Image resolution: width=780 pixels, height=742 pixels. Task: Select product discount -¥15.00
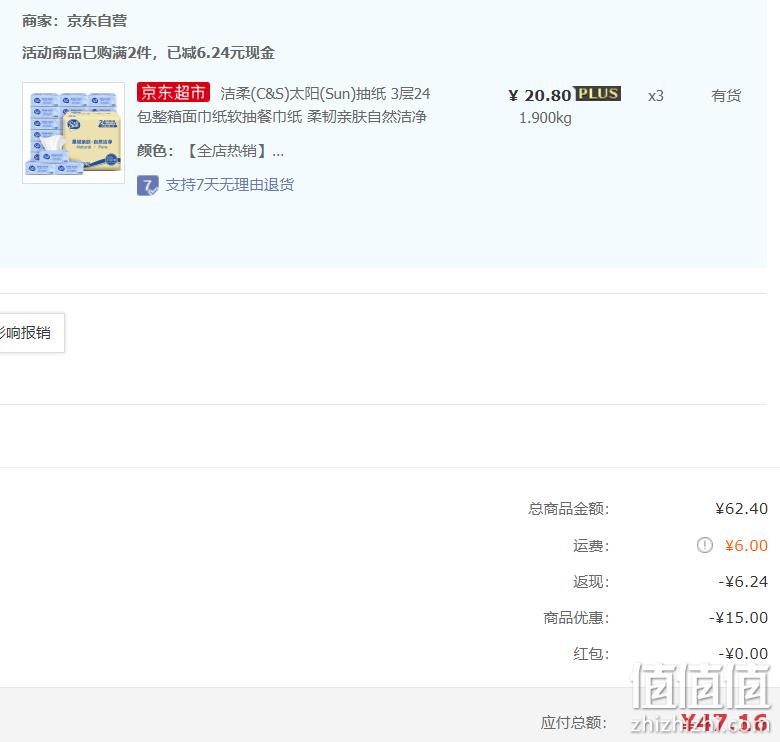pyautogui.click(x=738, y=618)
